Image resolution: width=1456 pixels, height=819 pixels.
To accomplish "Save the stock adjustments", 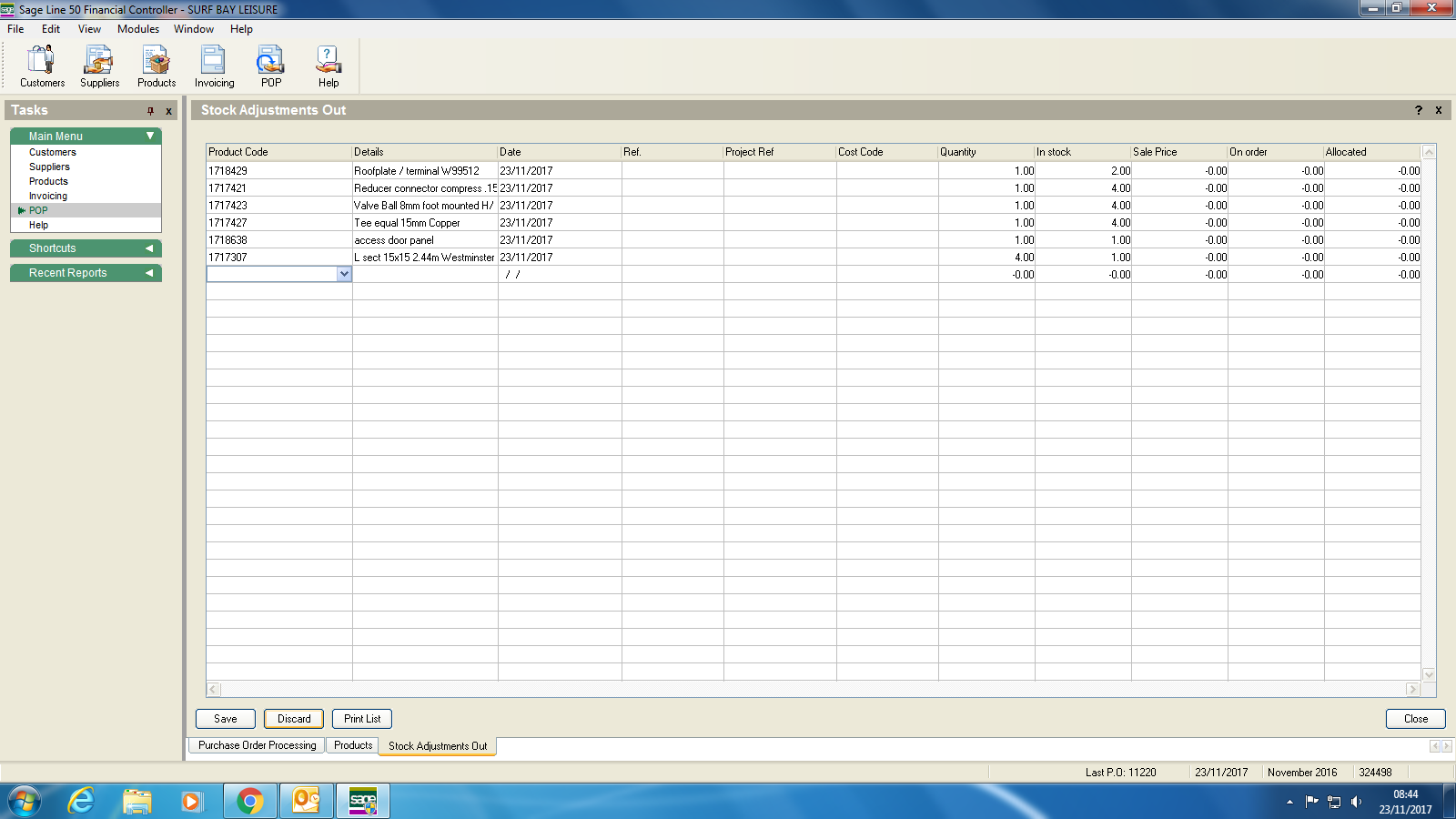I will pyautogui.click(x=226, y=719).
